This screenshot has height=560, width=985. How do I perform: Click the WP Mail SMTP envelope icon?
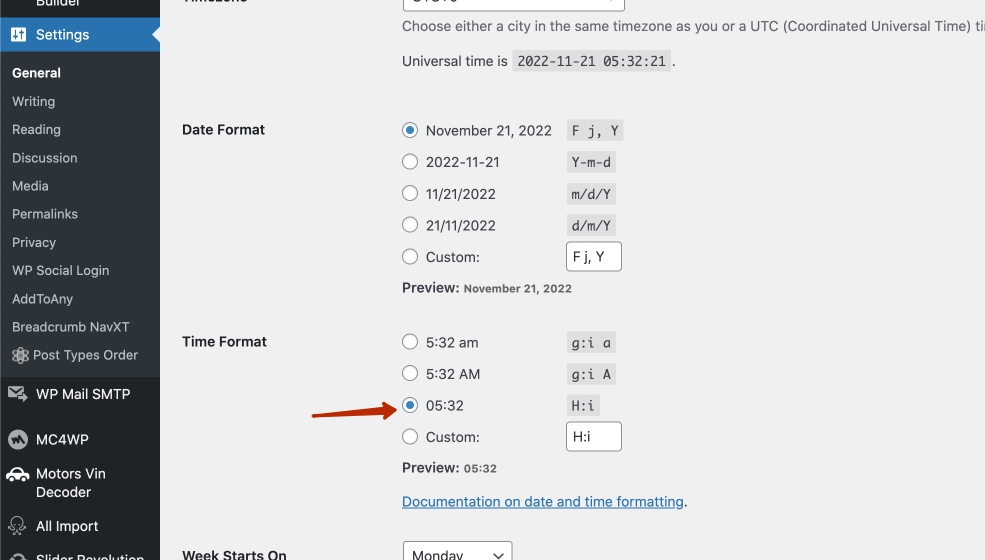pos(18,394)
